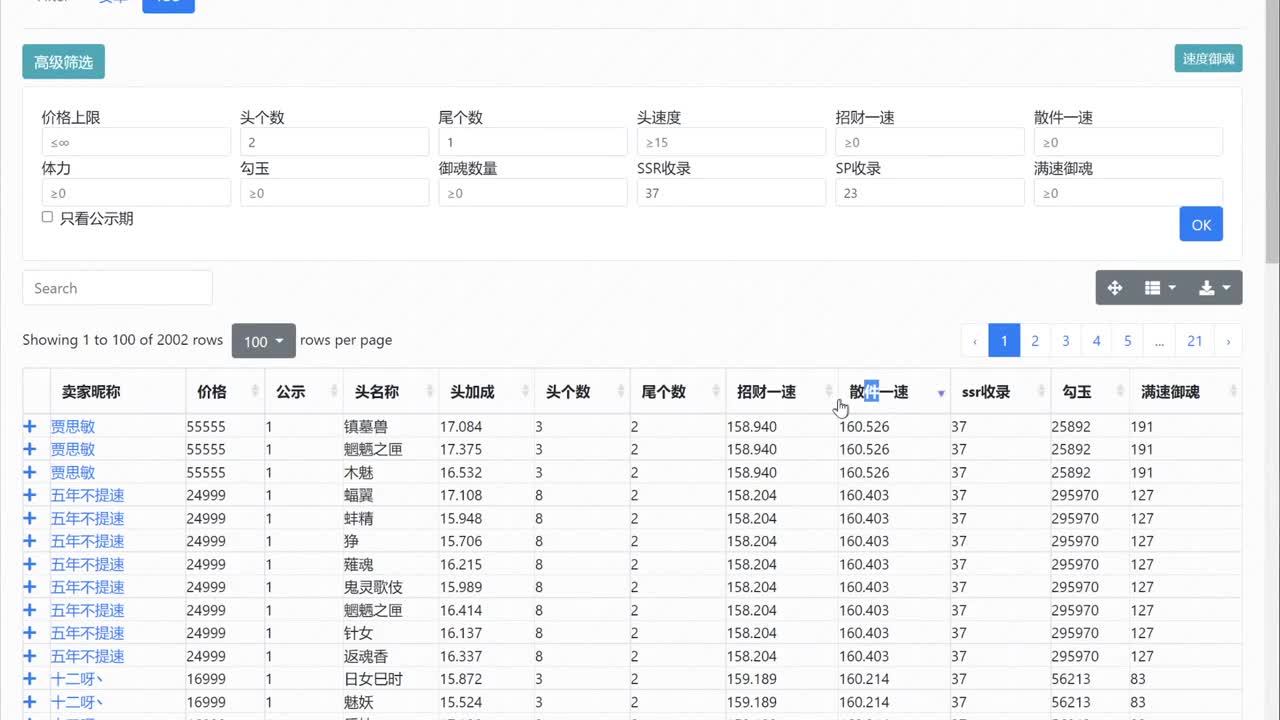Sort by 头加成 column header

(486, 392)
